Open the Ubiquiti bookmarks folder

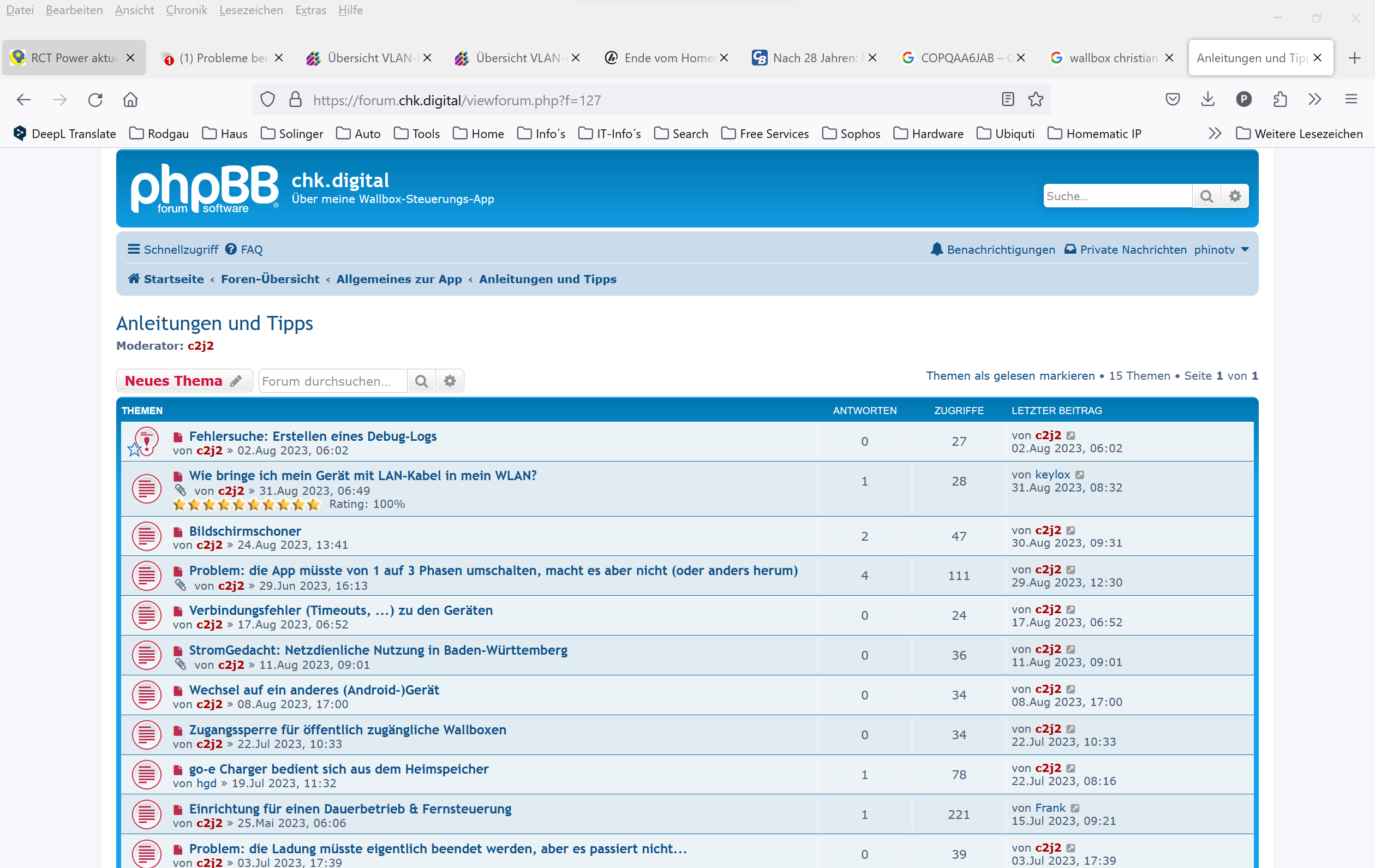(x=1006, y=134)
